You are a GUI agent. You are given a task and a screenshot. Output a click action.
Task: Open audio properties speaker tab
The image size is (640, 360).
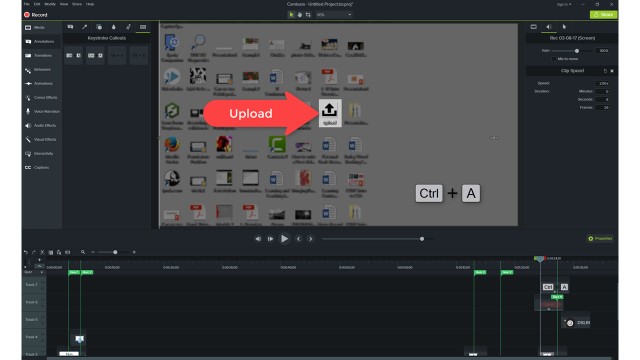pos(549,27)
